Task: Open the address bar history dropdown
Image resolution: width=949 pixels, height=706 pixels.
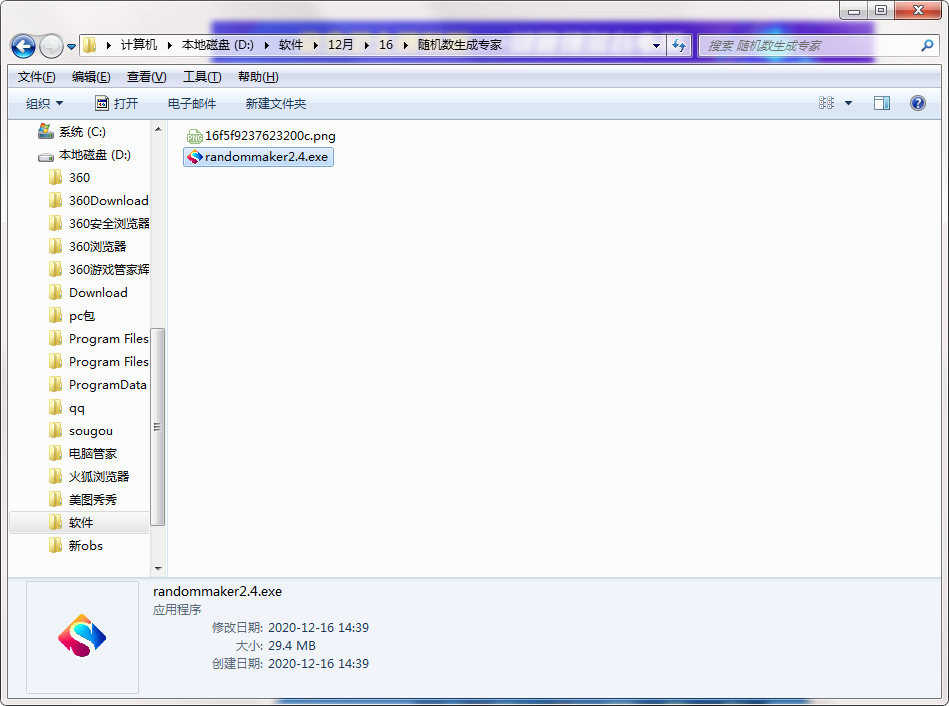Action: [656, 45]
